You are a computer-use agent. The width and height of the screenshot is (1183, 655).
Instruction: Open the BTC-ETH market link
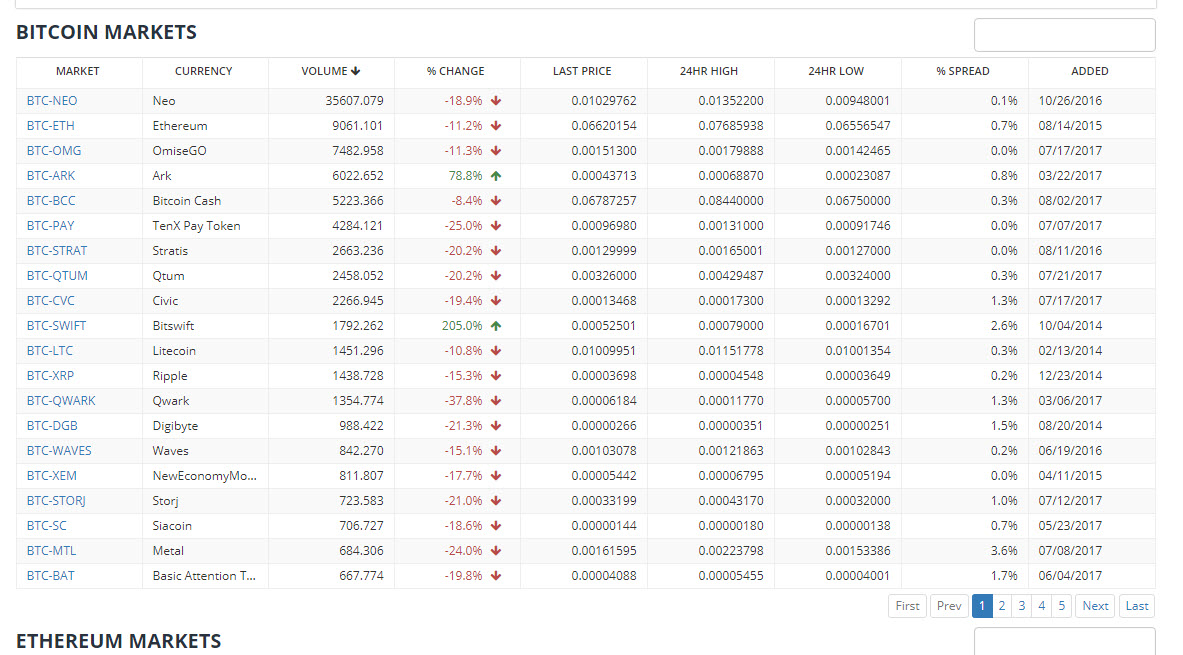point(51,126)
